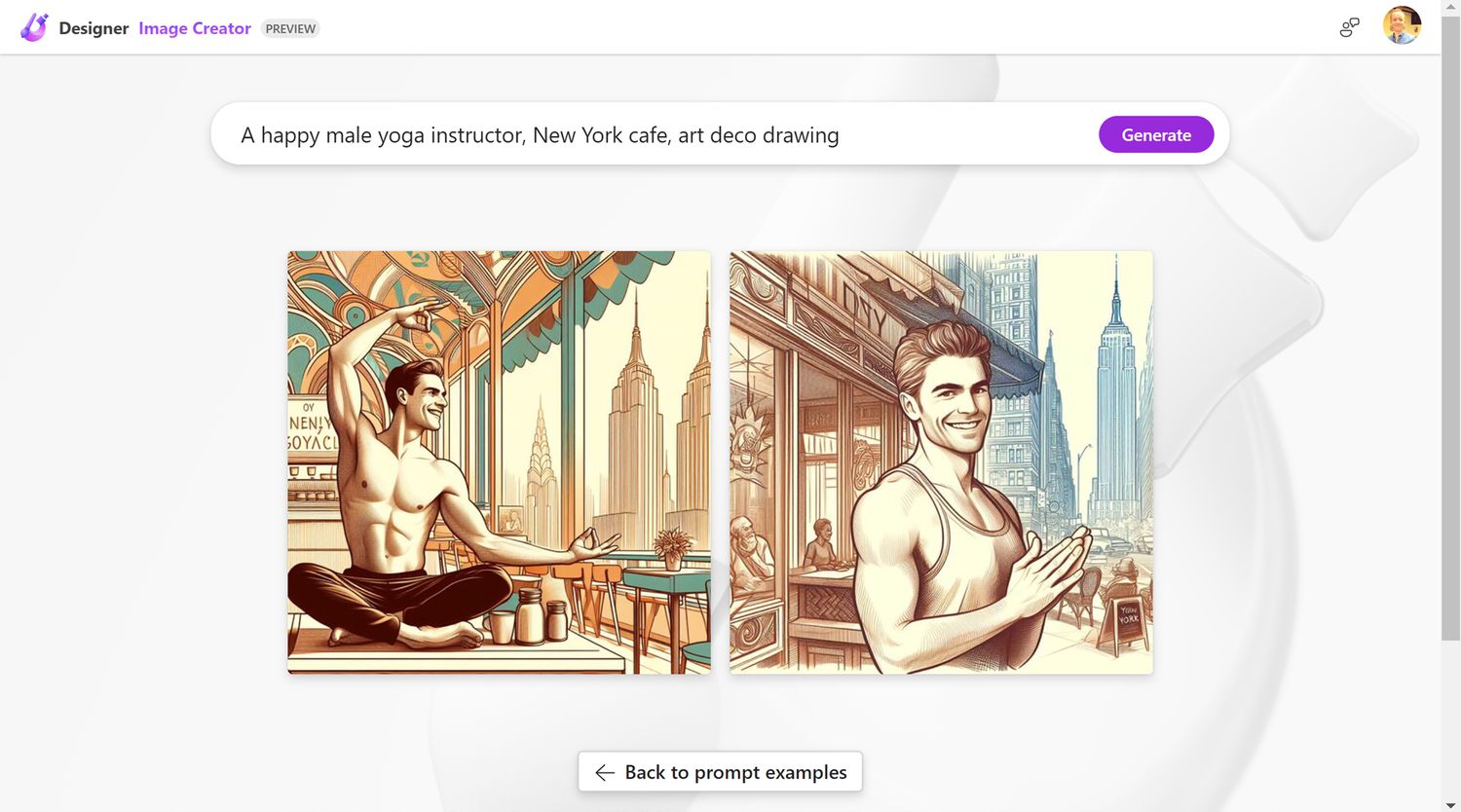Place cursor after the word 'drawing' in prompt
1461x812 pixels.
click(841, 134)
